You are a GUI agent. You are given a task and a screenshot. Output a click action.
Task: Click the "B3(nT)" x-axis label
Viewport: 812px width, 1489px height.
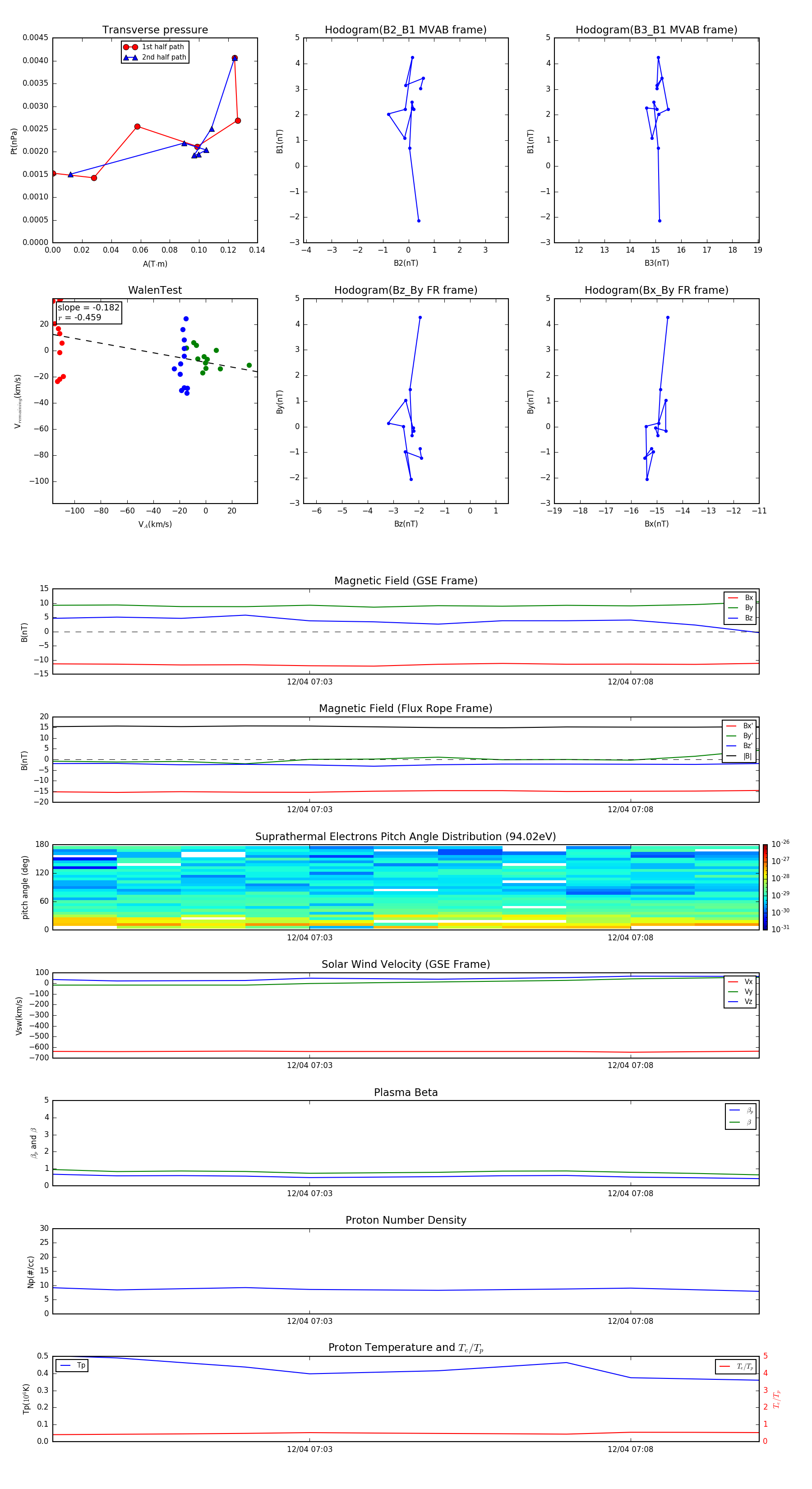656,263
